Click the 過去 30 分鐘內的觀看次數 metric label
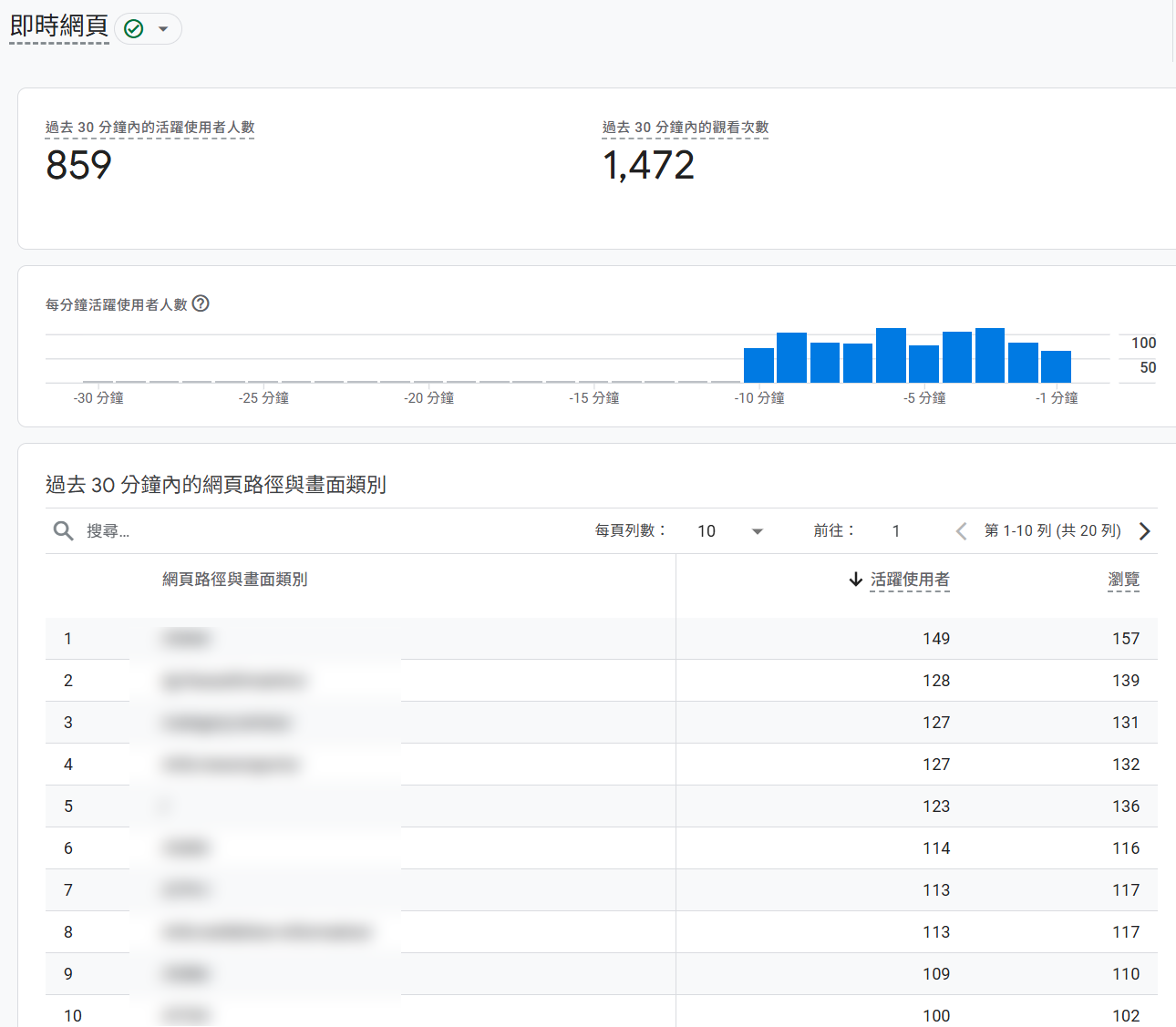 [685, 128]
